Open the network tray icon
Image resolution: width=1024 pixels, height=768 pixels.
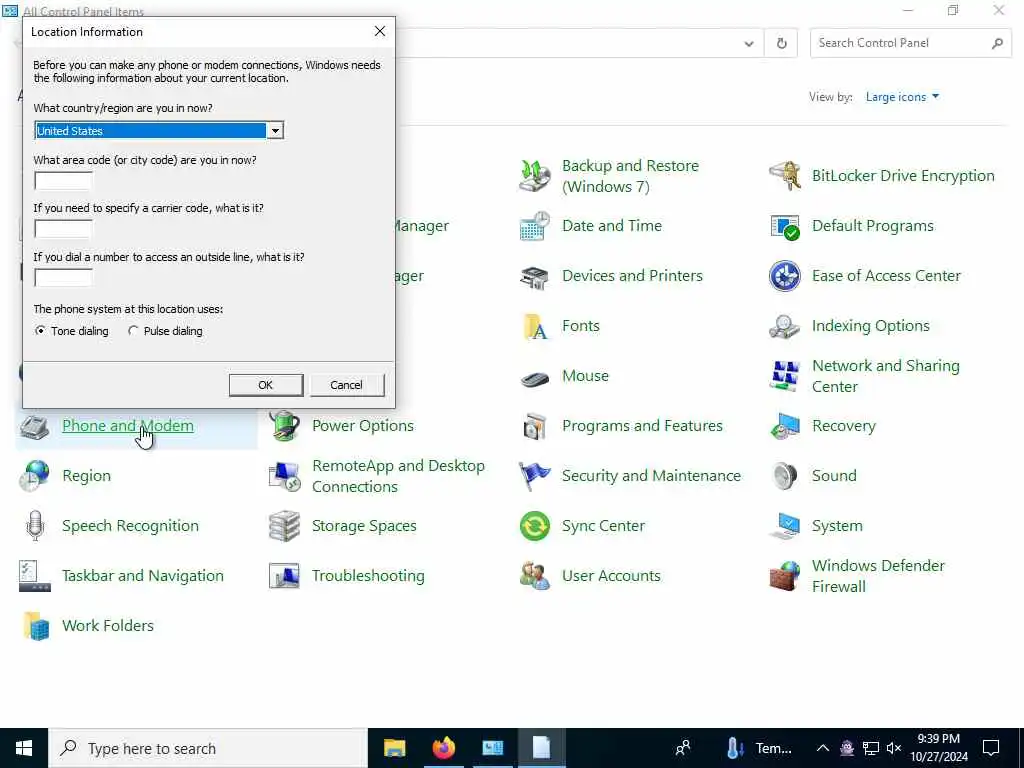(x=871, y=748)
